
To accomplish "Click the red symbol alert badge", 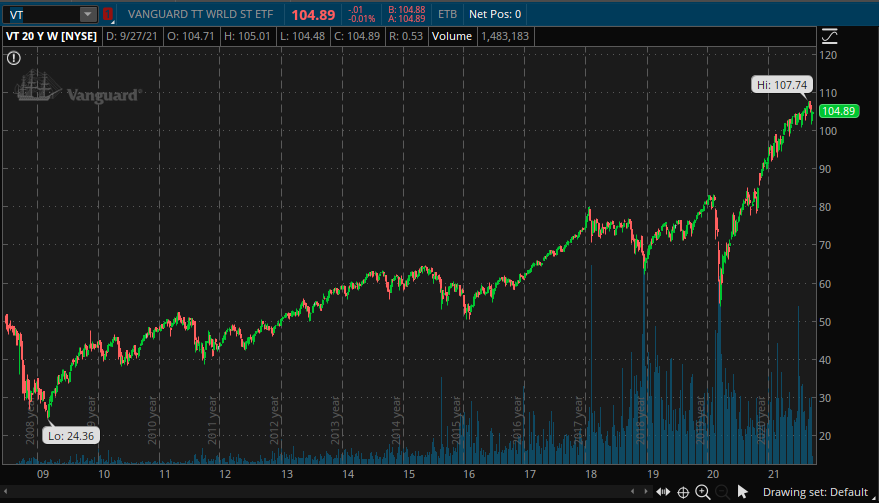I will coord(108,14).
